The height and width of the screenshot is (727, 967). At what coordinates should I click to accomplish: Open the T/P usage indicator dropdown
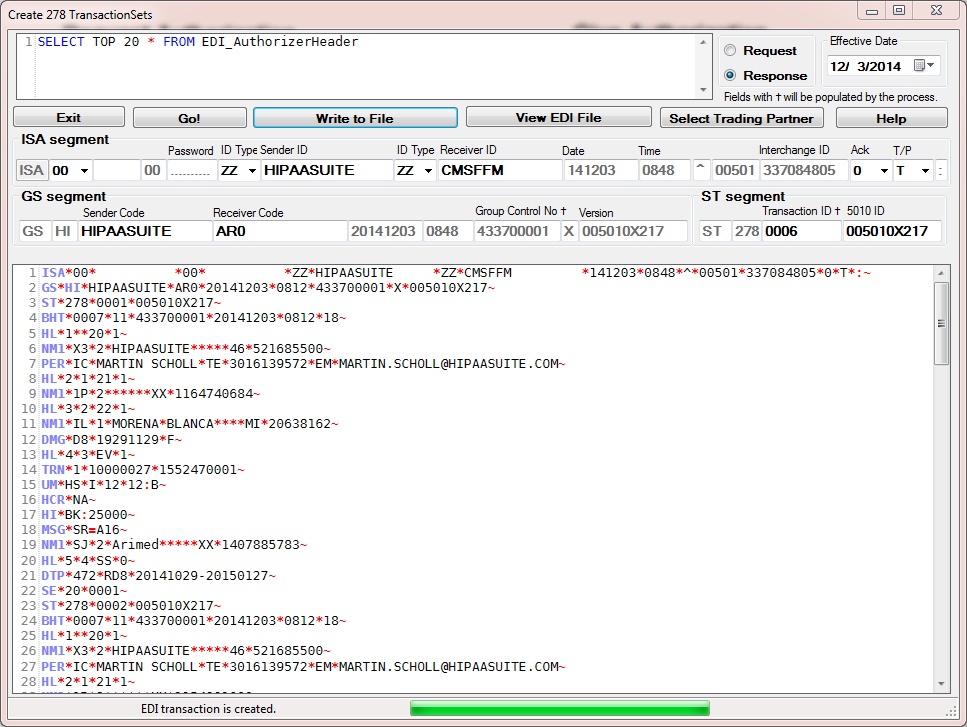click(925, 171)
